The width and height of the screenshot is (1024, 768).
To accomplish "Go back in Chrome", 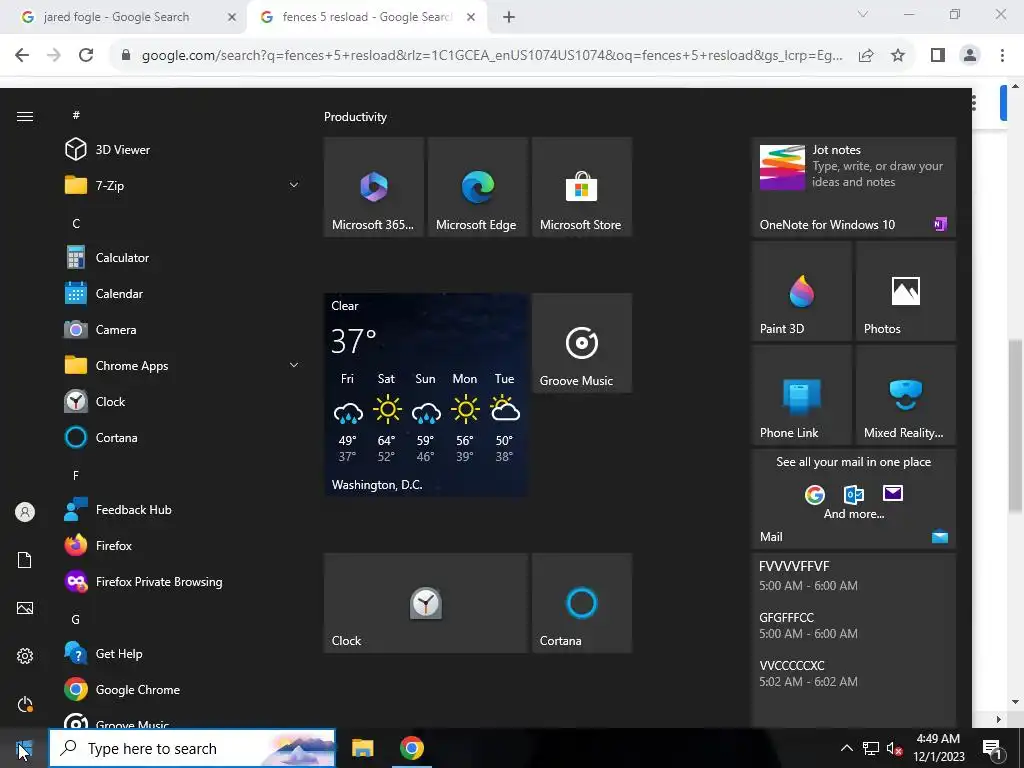I will tap(22, 56).
